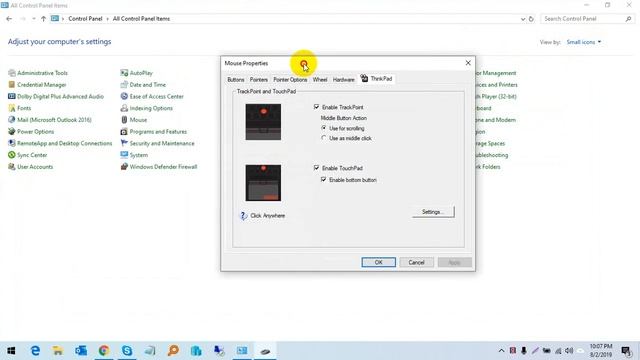Click Cancel in Mouse Properties
640x360 pixels.
[416, 262]
